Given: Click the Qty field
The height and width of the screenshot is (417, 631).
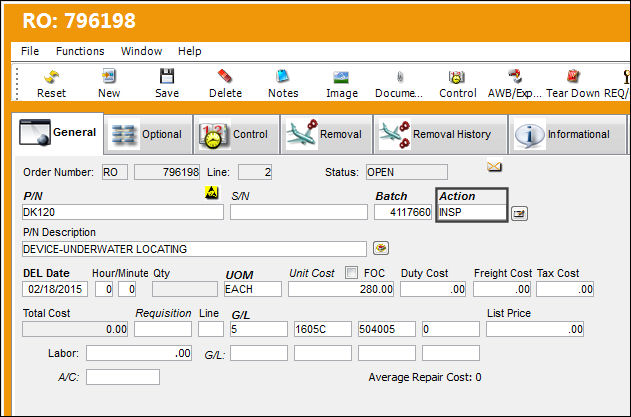Looking at the screenshot, I should click(185, 289).
